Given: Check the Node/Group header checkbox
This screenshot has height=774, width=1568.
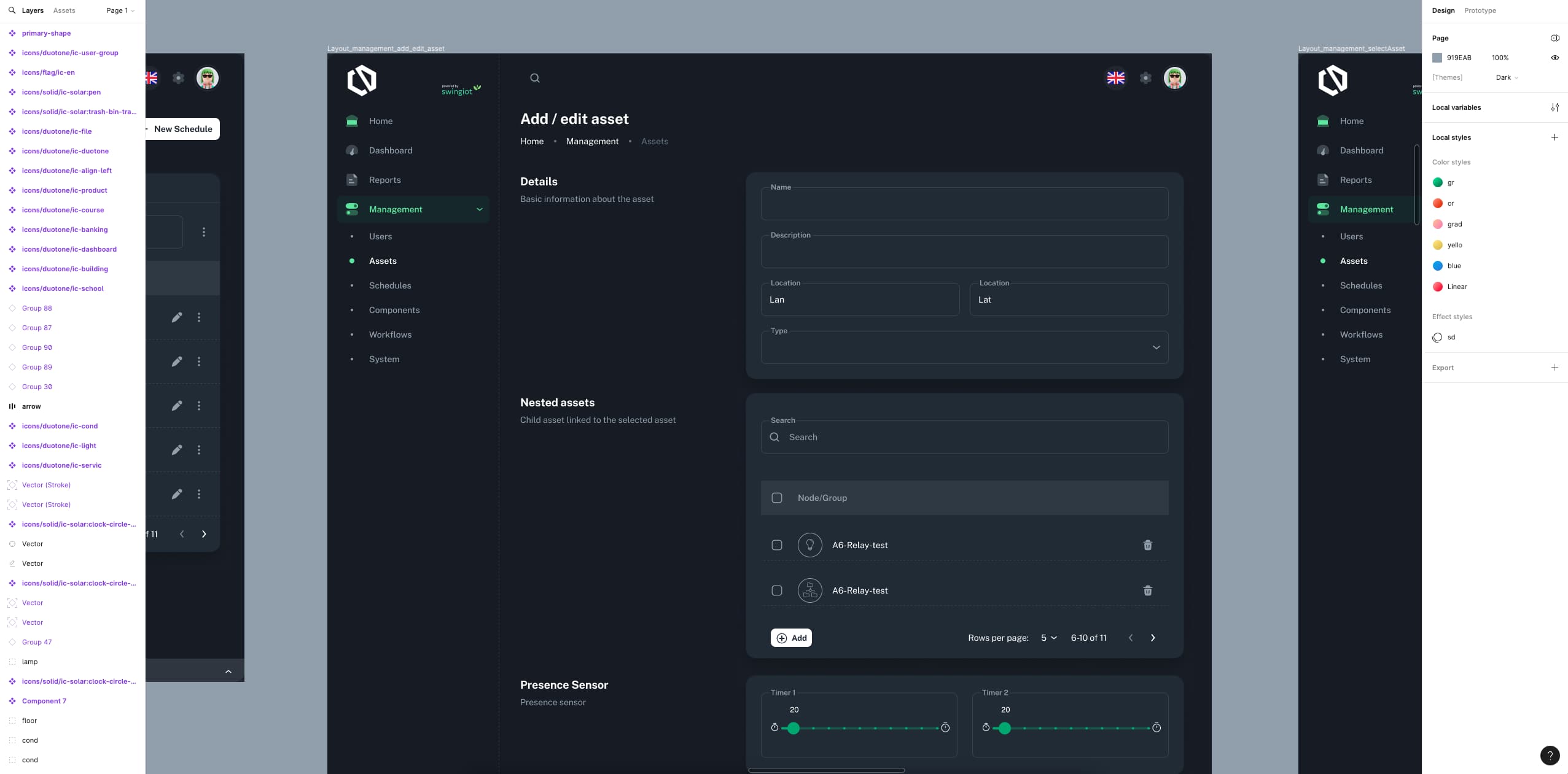Looking at the screenshot, I should pos(777,498).
